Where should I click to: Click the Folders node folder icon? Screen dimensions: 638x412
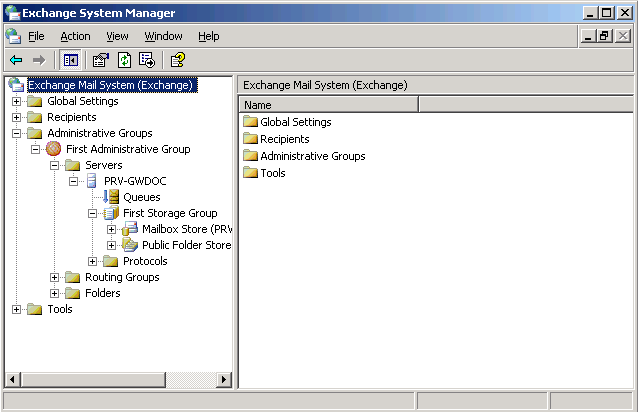click(x=73, y=293)
